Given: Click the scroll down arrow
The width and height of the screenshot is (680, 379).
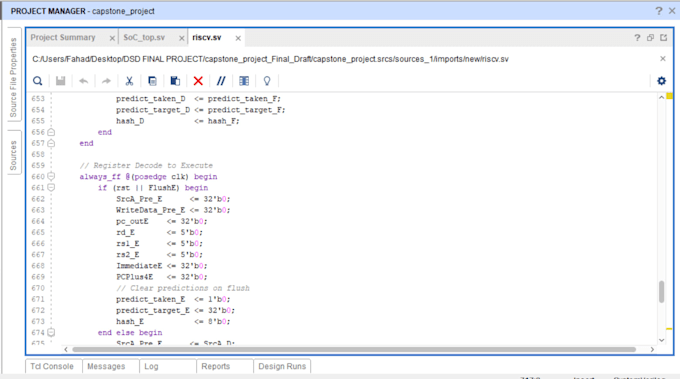Looking at the screenshot, I should tap(661, 340).
